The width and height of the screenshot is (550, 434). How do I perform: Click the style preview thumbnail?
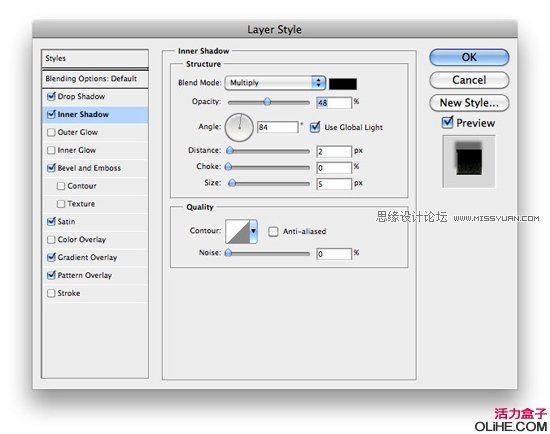(469, 162)
